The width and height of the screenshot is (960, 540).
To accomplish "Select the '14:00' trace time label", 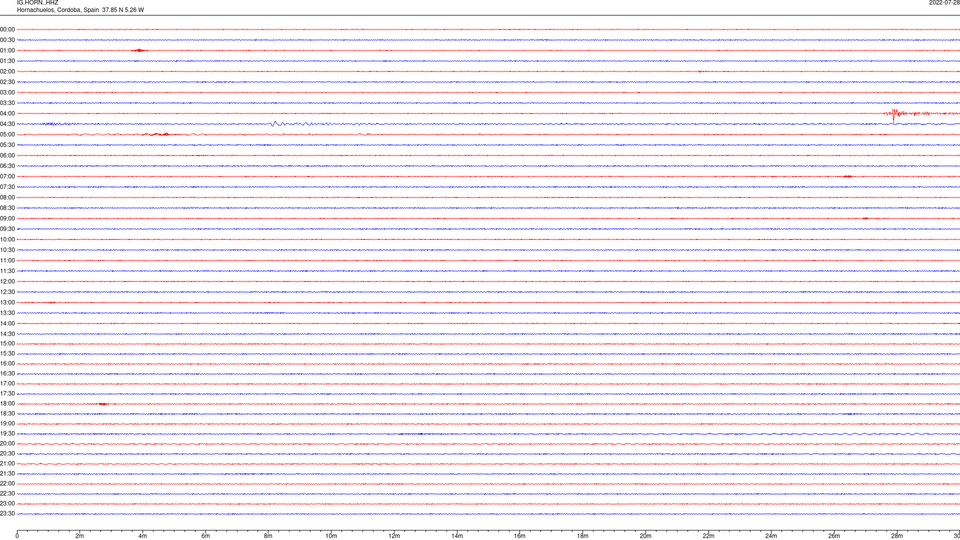I will pyautogui.click(x=7, y=323).
